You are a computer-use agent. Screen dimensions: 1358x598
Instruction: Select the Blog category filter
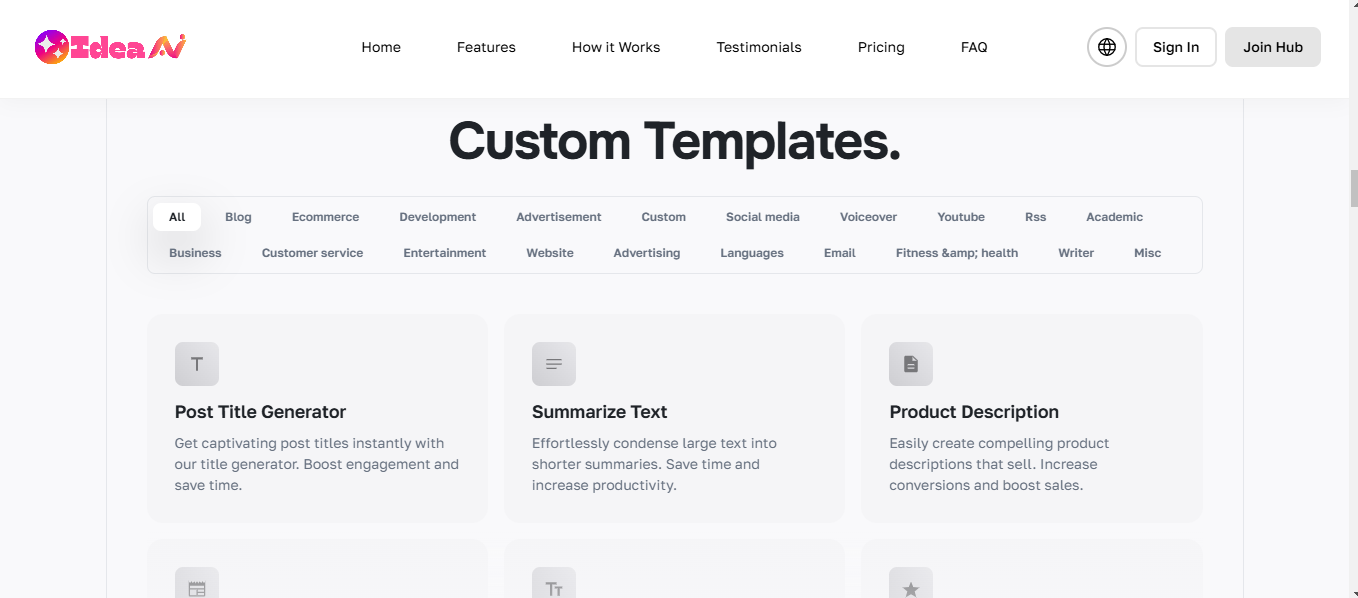pos(238,217)
